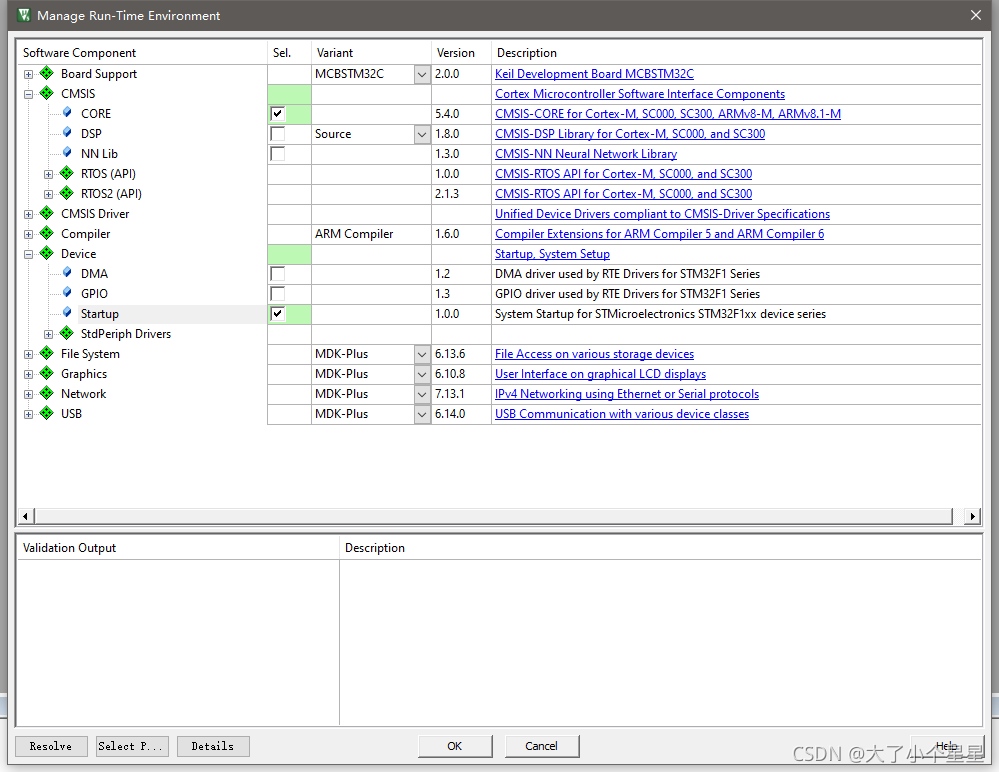999x772 pixels.
Task: Click the Cancel button
Action: [x=542, y=746]
